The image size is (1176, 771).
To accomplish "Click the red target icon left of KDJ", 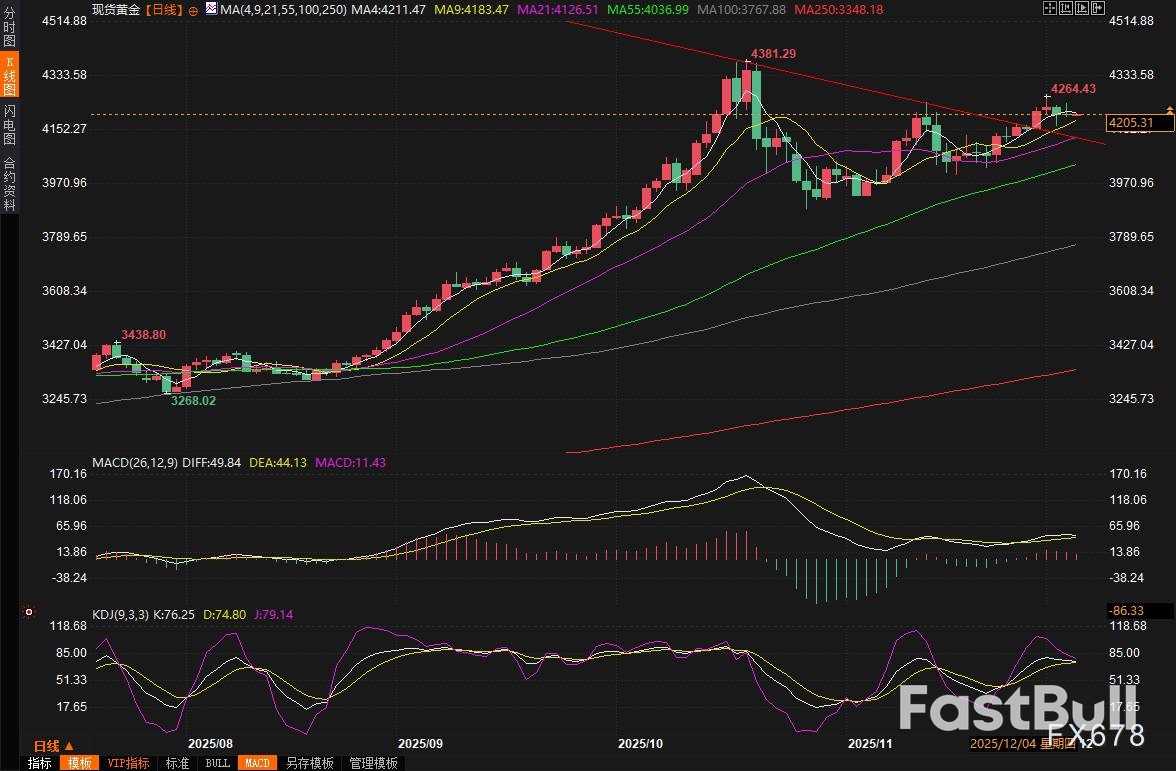I will (29, 612).
